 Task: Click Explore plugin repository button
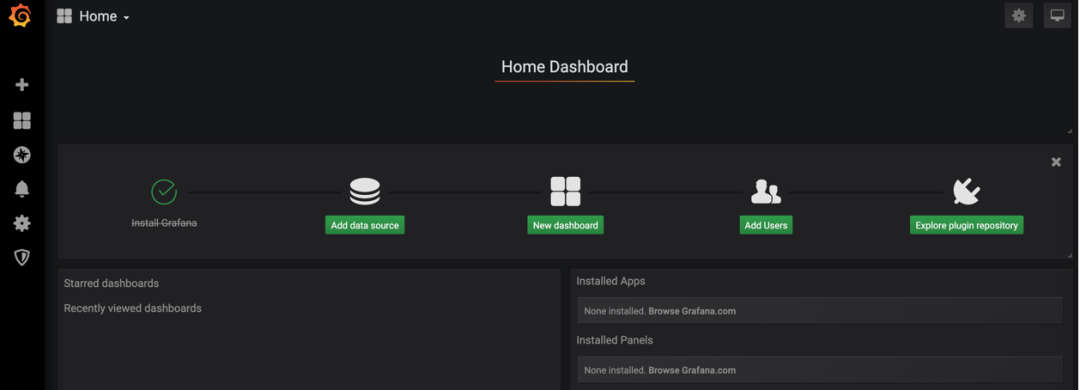966,225
